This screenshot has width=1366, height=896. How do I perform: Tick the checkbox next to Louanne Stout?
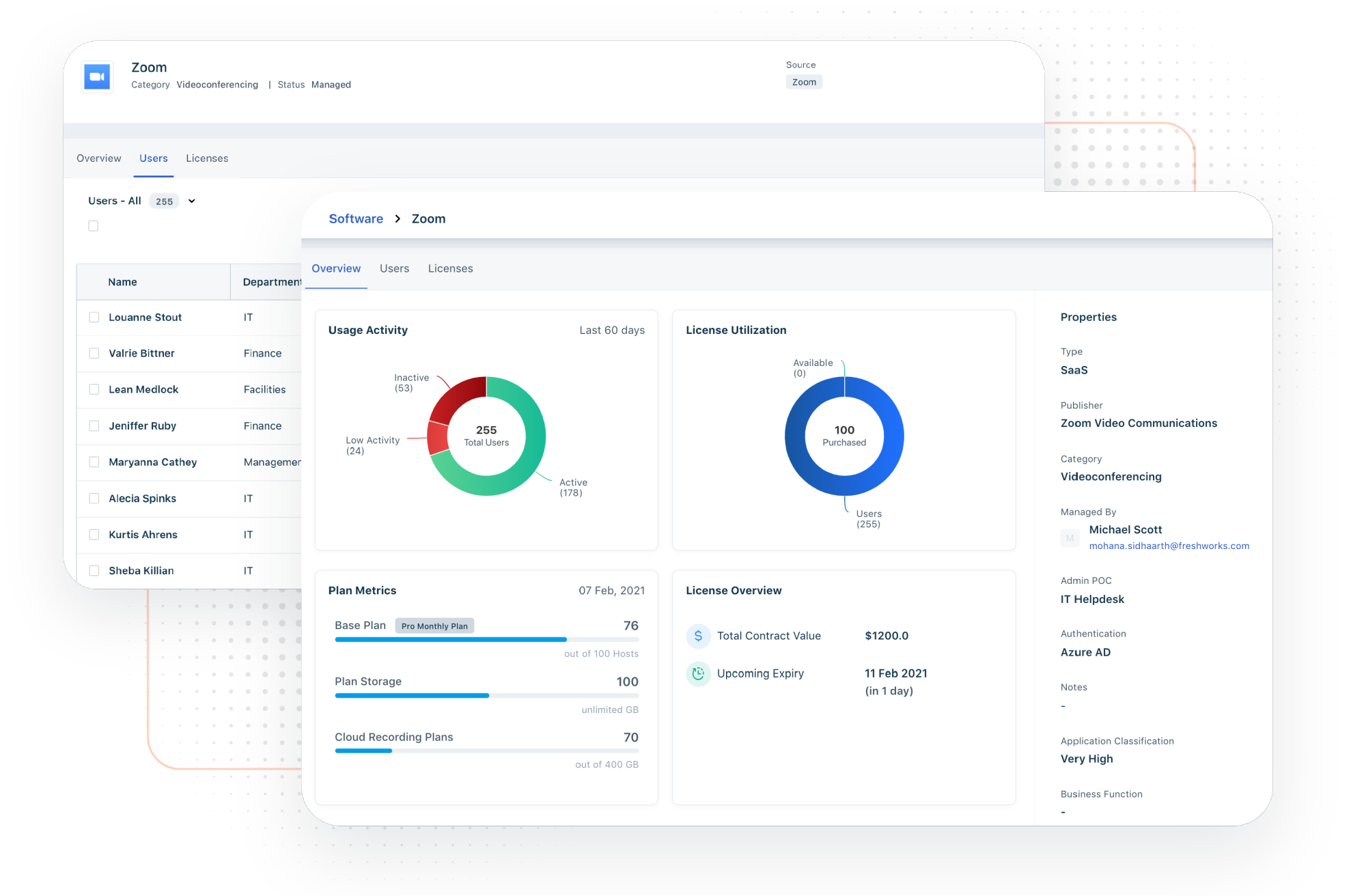tap(94, 318)
